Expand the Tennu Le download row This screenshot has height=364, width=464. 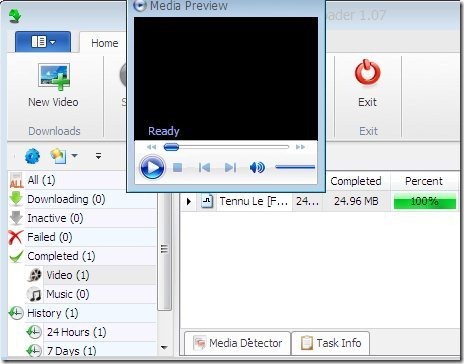click(189, 201)
